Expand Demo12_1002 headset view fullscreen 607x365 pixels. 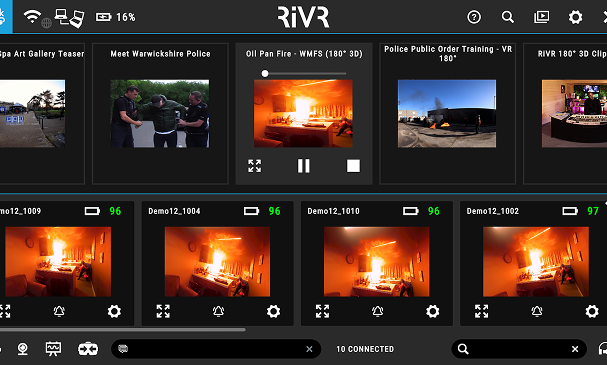click(x=482, y=311)
